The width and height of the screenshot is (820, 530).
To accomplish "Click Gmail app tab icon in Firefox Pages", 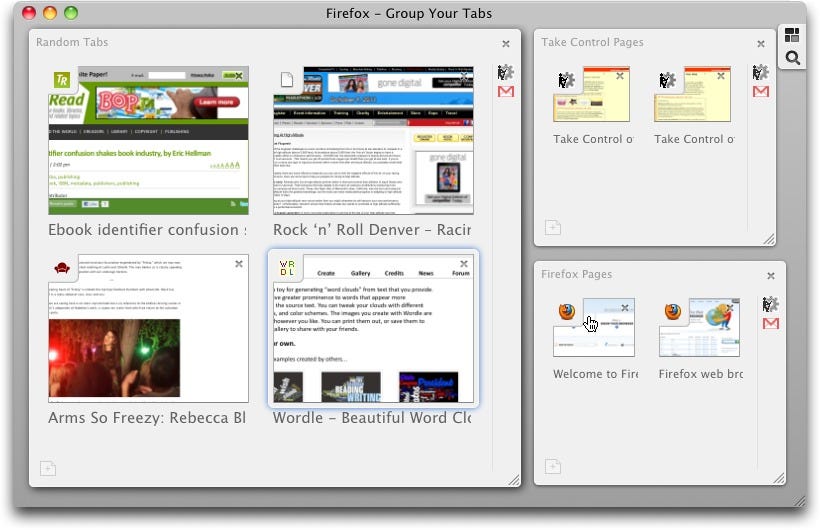I will coord(771,324).
